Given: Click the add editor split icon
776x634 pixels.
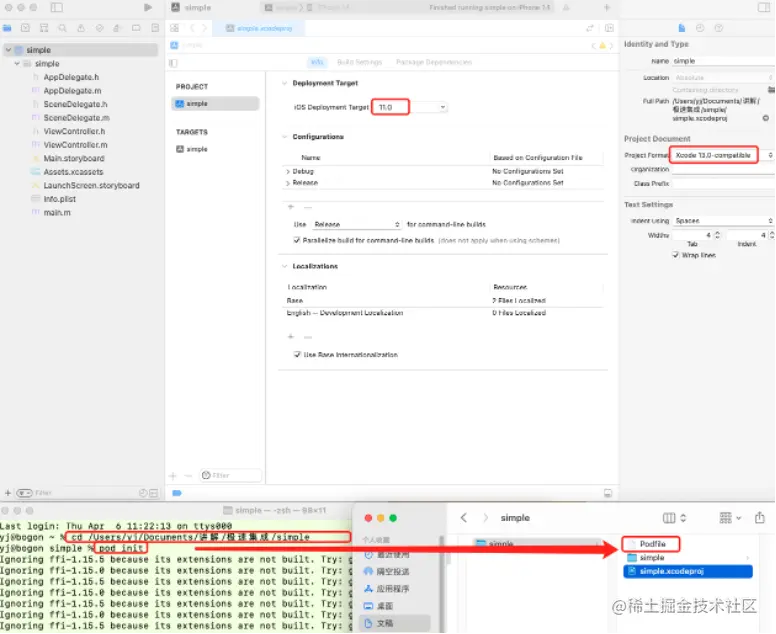Looking at the screenshot, I should pos(609,28).
